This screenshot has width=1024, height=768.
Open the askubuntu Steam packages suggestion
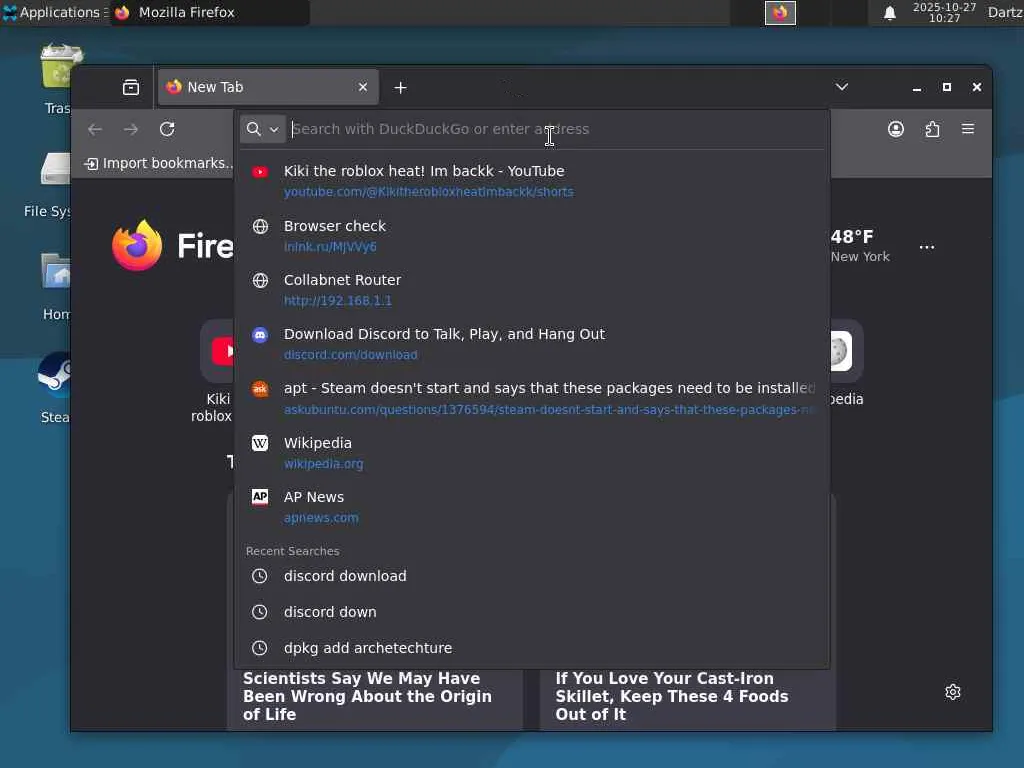(532, 398)
